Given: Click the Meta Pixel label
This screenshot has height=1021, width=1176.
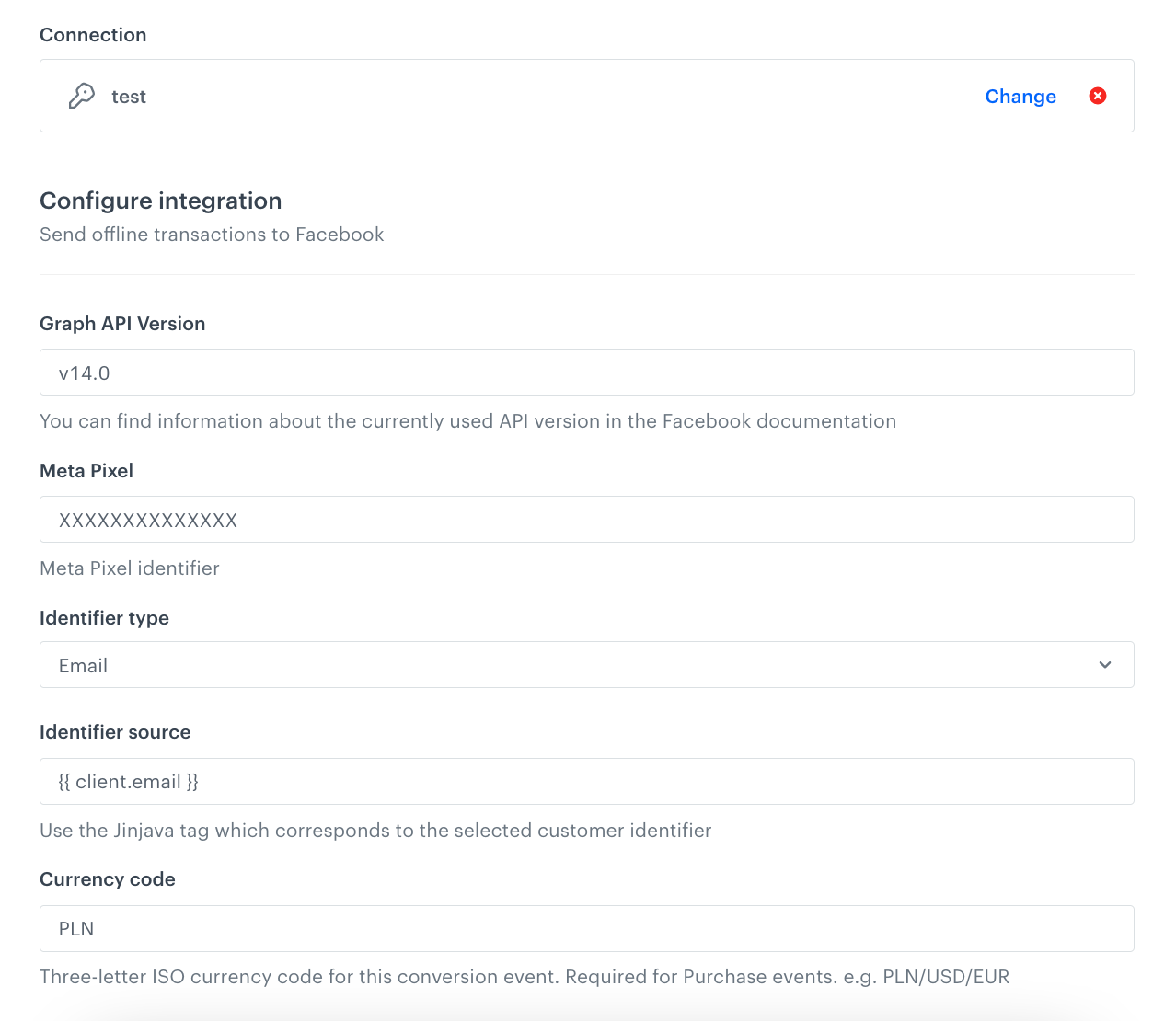Looking at the screenshot, I should pyautogui.click(x=86, y=470).
